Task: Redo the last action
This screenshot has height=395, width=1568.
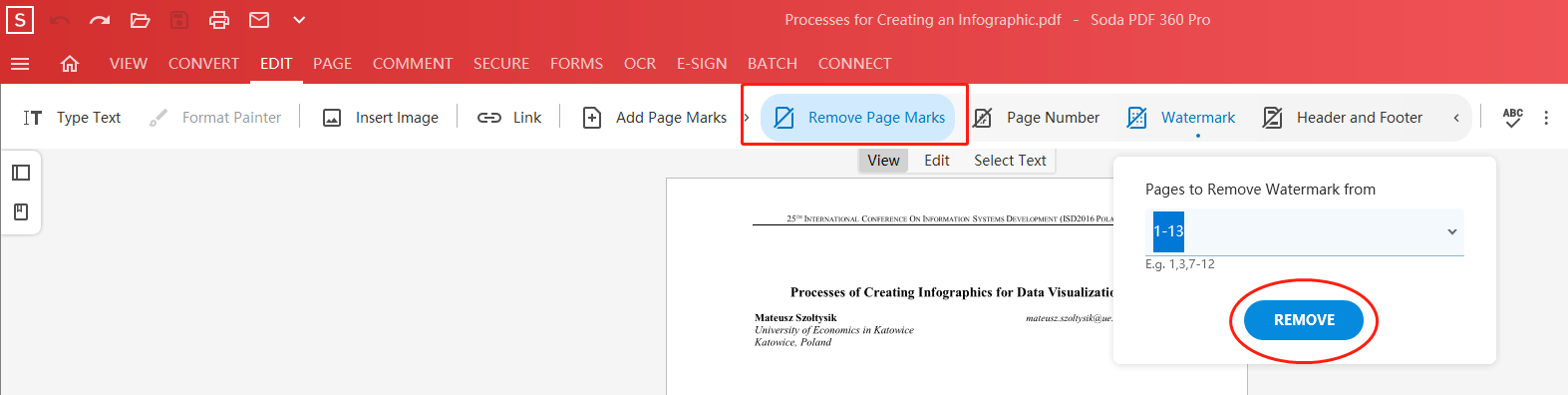Action: tap(100, 20)
